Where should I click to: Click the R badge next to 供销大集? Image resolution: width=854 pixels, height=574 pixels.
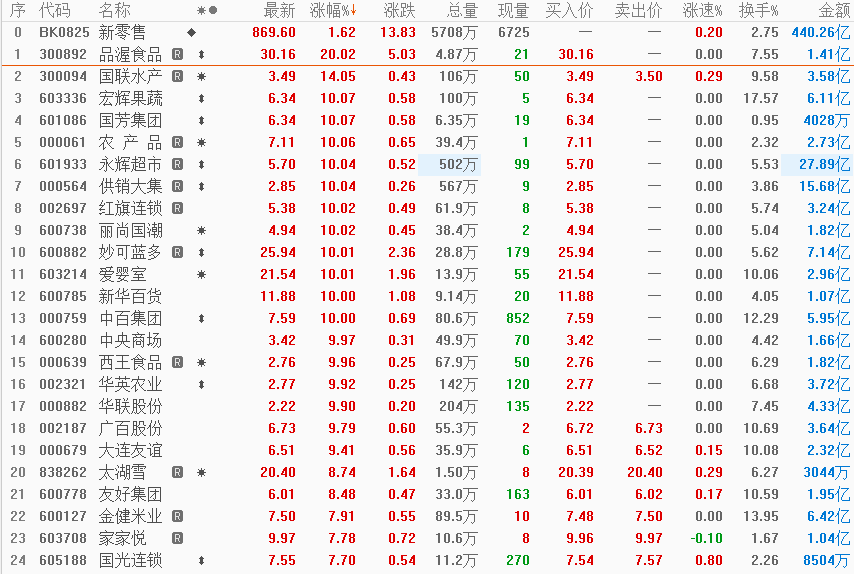point(178,186)
